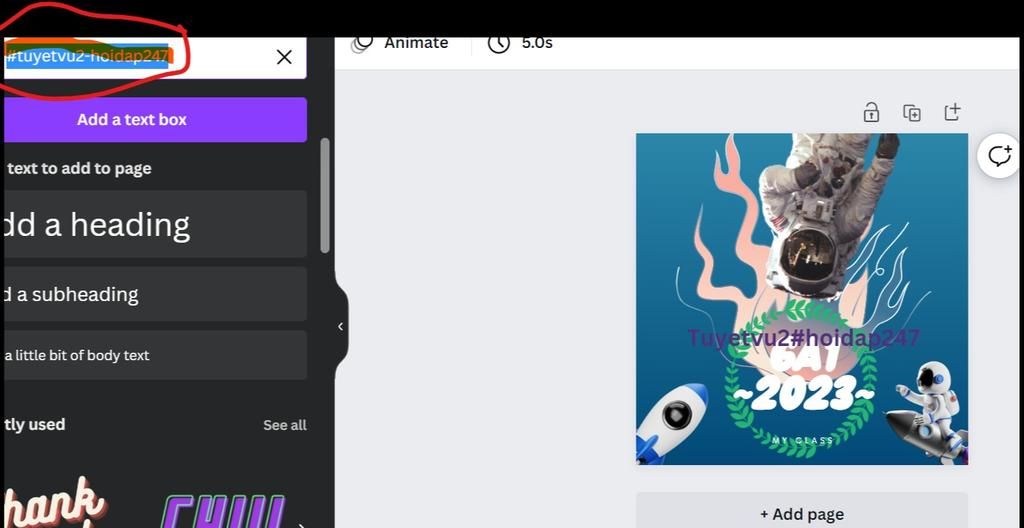This screenshot has height=528, width=1024.
Task: Insert a subheading text style
Action: [155, 294]
